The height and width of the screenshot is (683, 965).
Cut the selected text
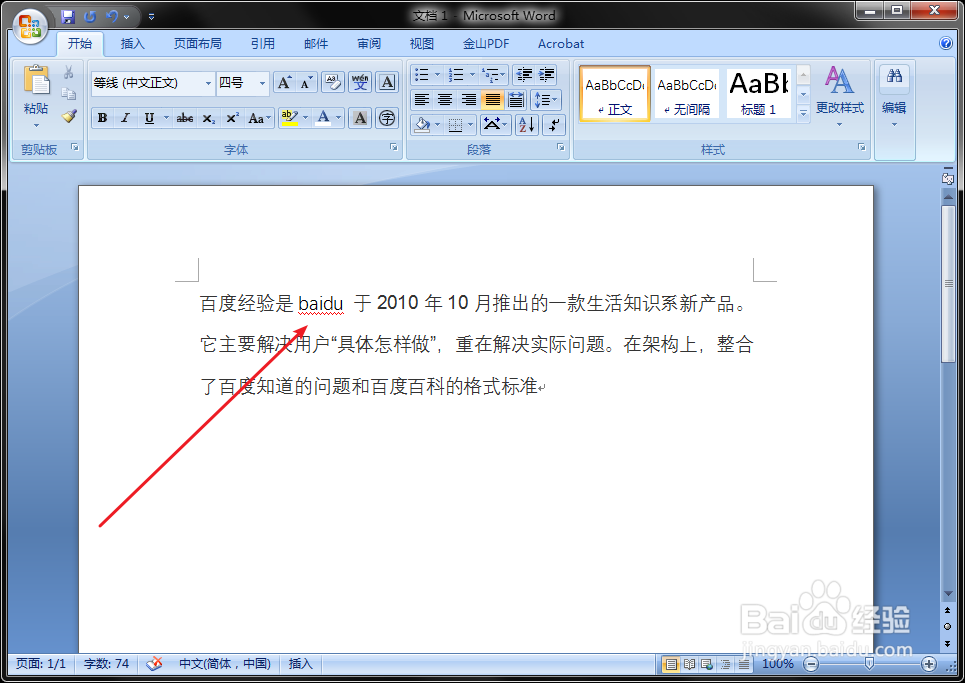[x=68, y=73]
